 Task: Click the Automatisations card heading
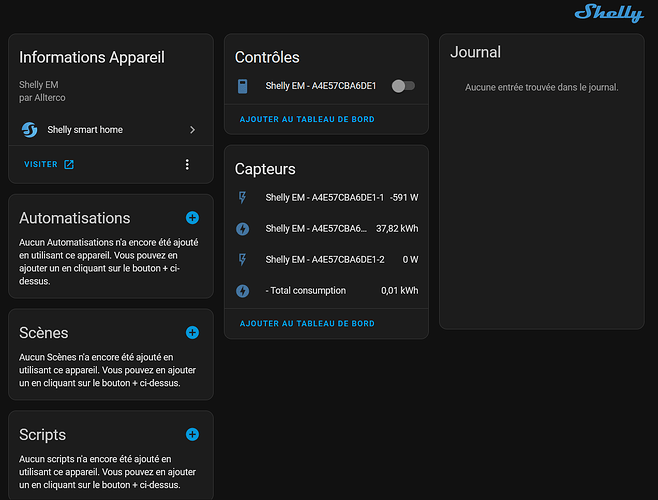click(75, 218)
